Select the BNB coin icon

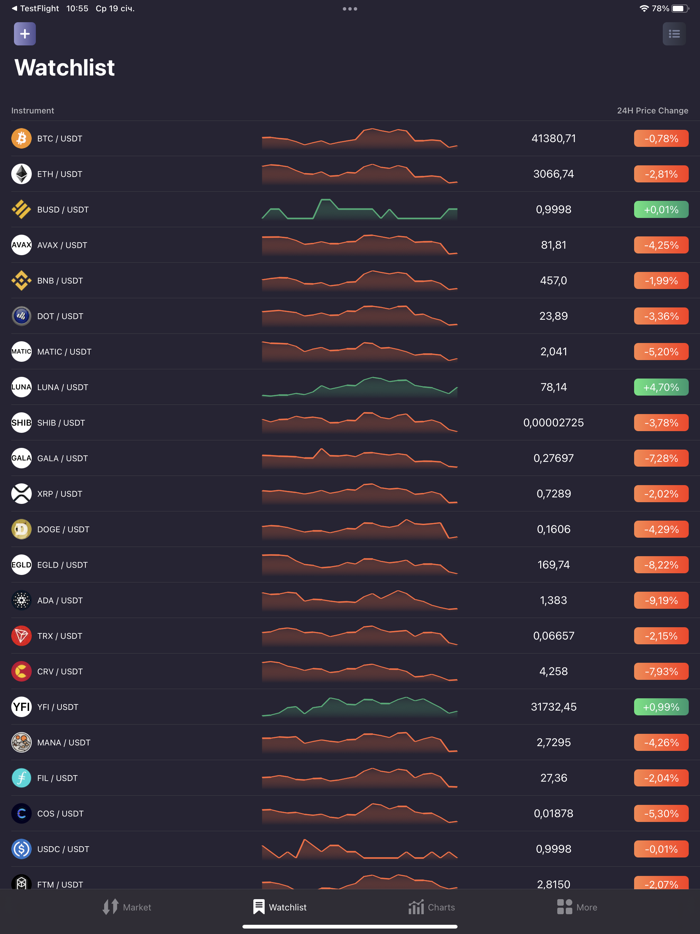[x=21, y=281]
